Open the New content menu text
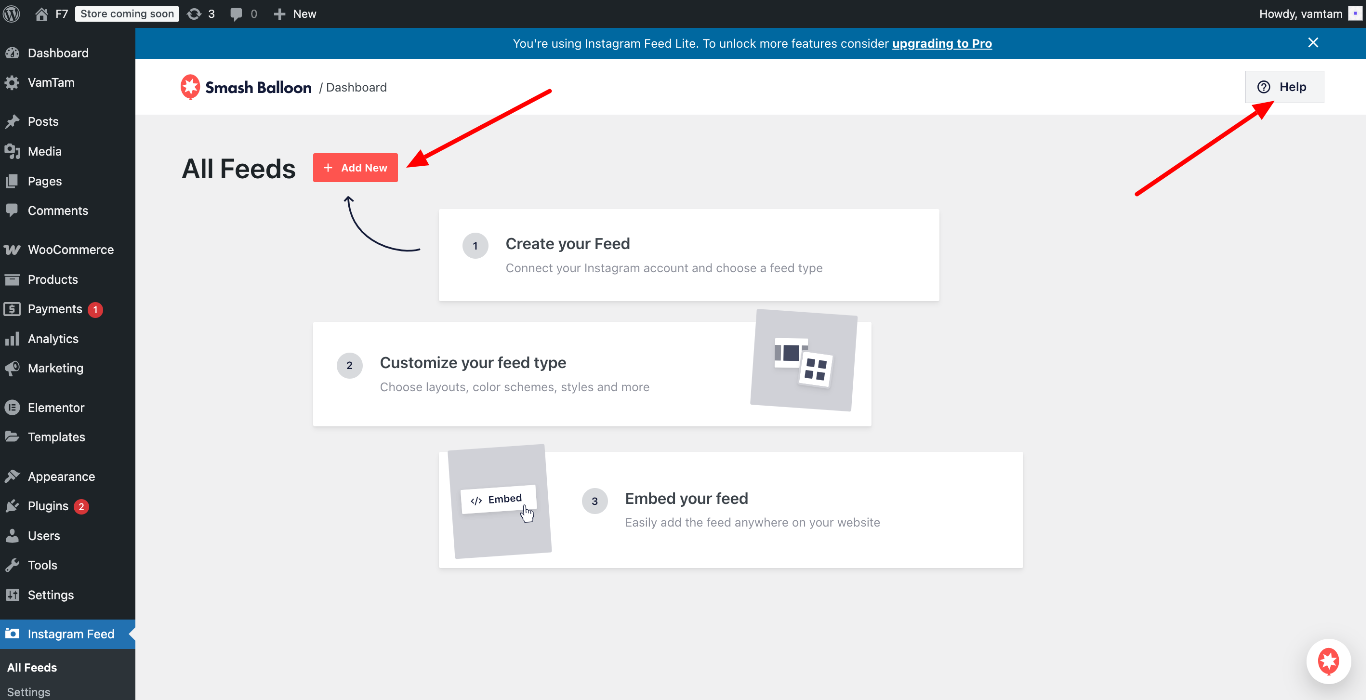Viewport: 1366px width, 700px height. click(x=304, y=14)
